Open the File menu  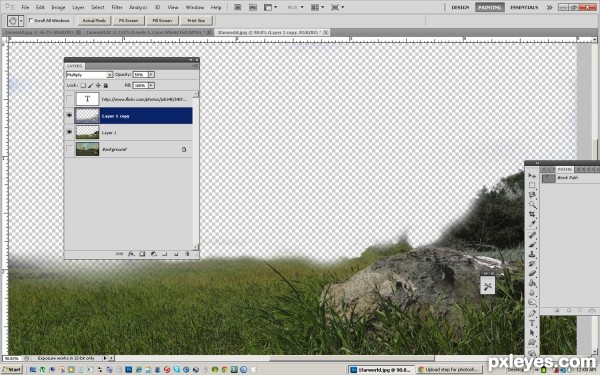[25, 7]
